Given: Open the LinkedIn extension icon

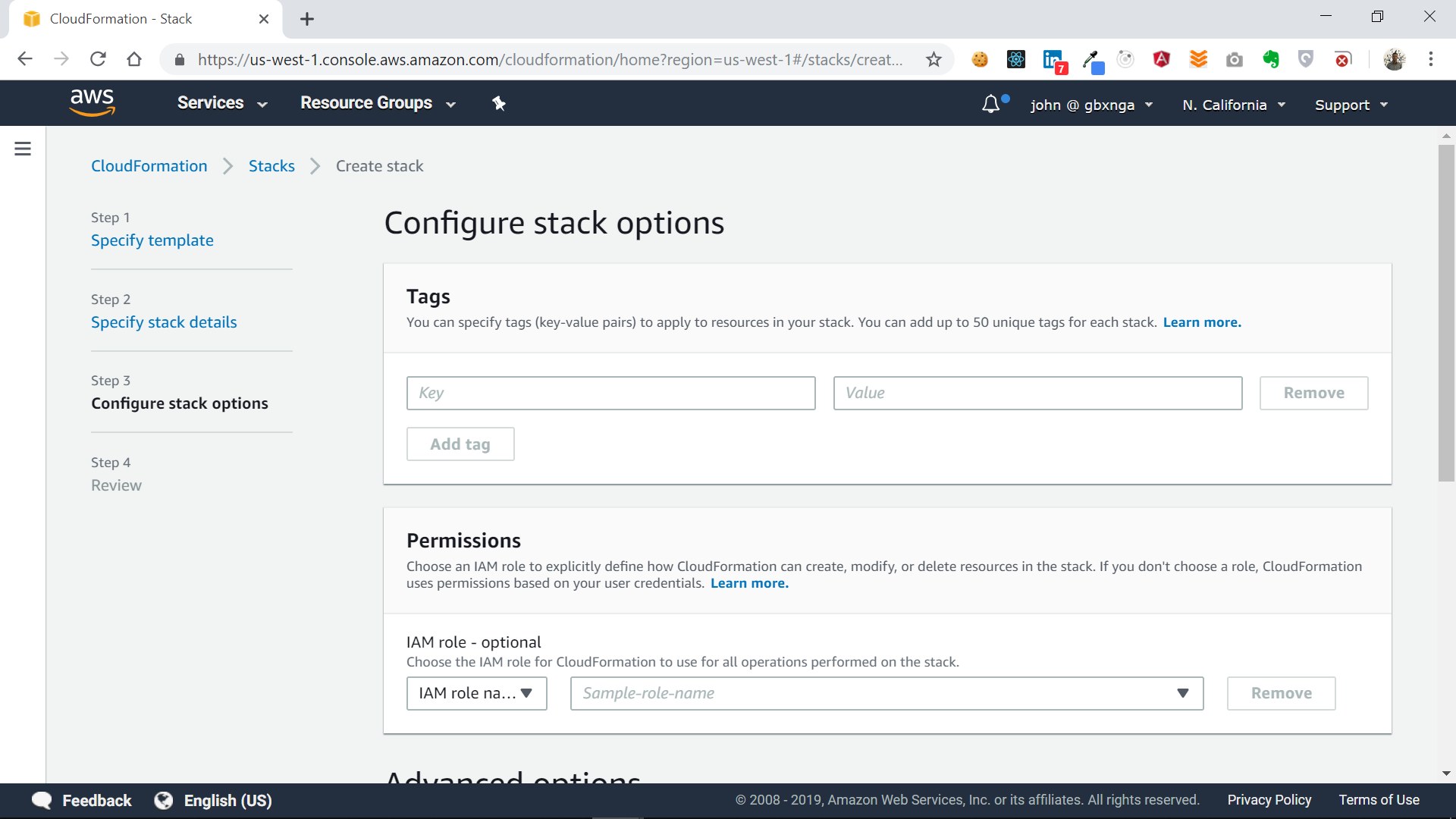Looking at the screenshot, I should coord(1054,61).
